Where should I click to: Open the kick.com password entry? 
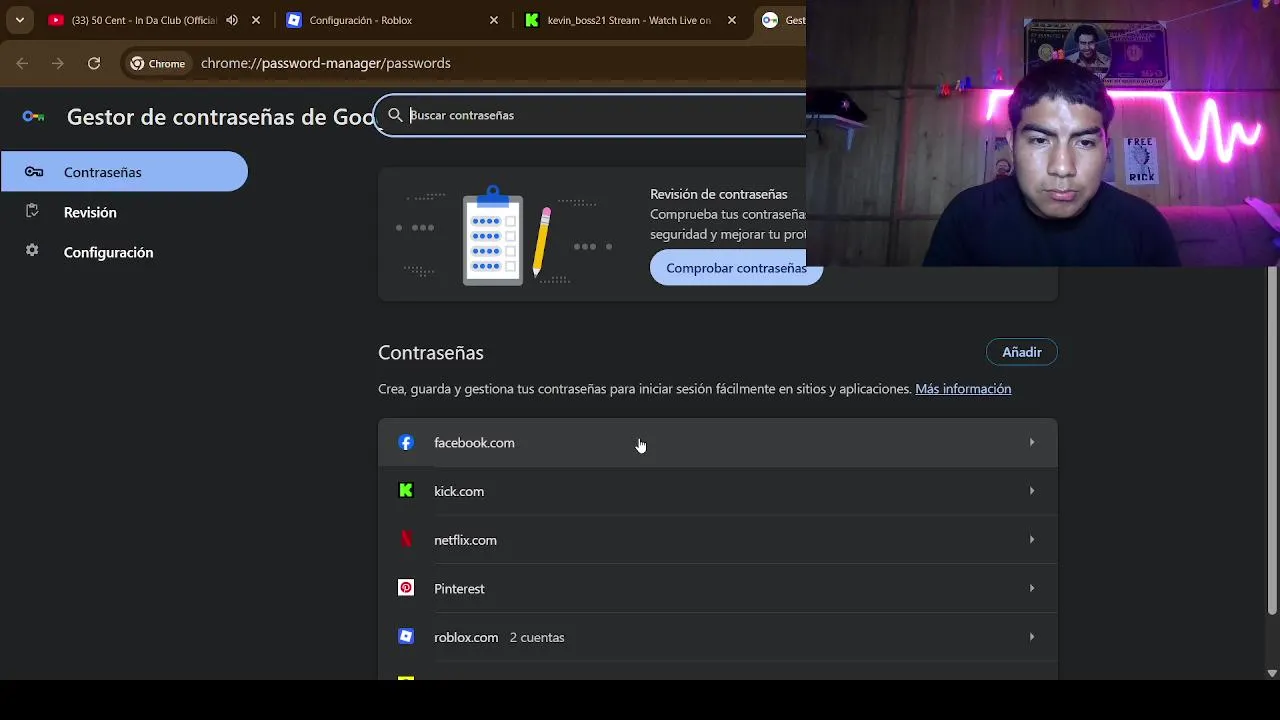click(717, 491)
